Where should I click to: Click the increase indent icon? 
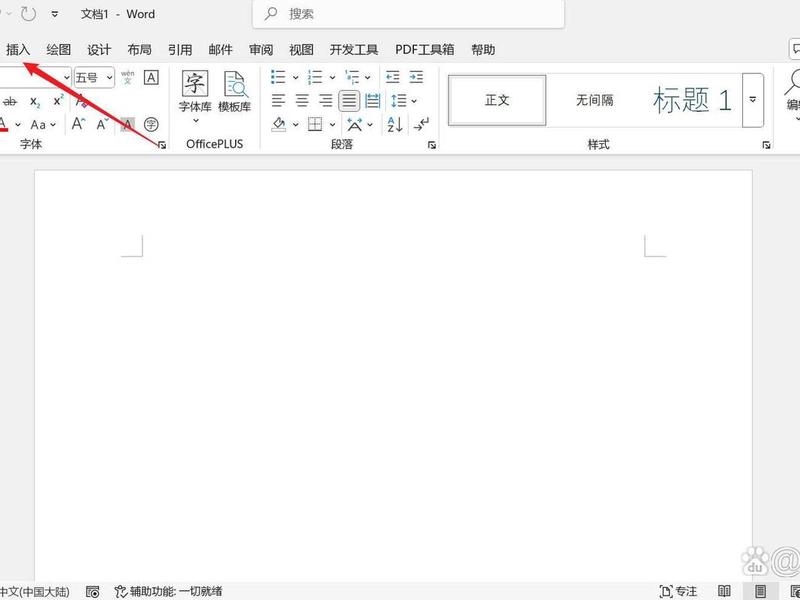click(416, 77)
